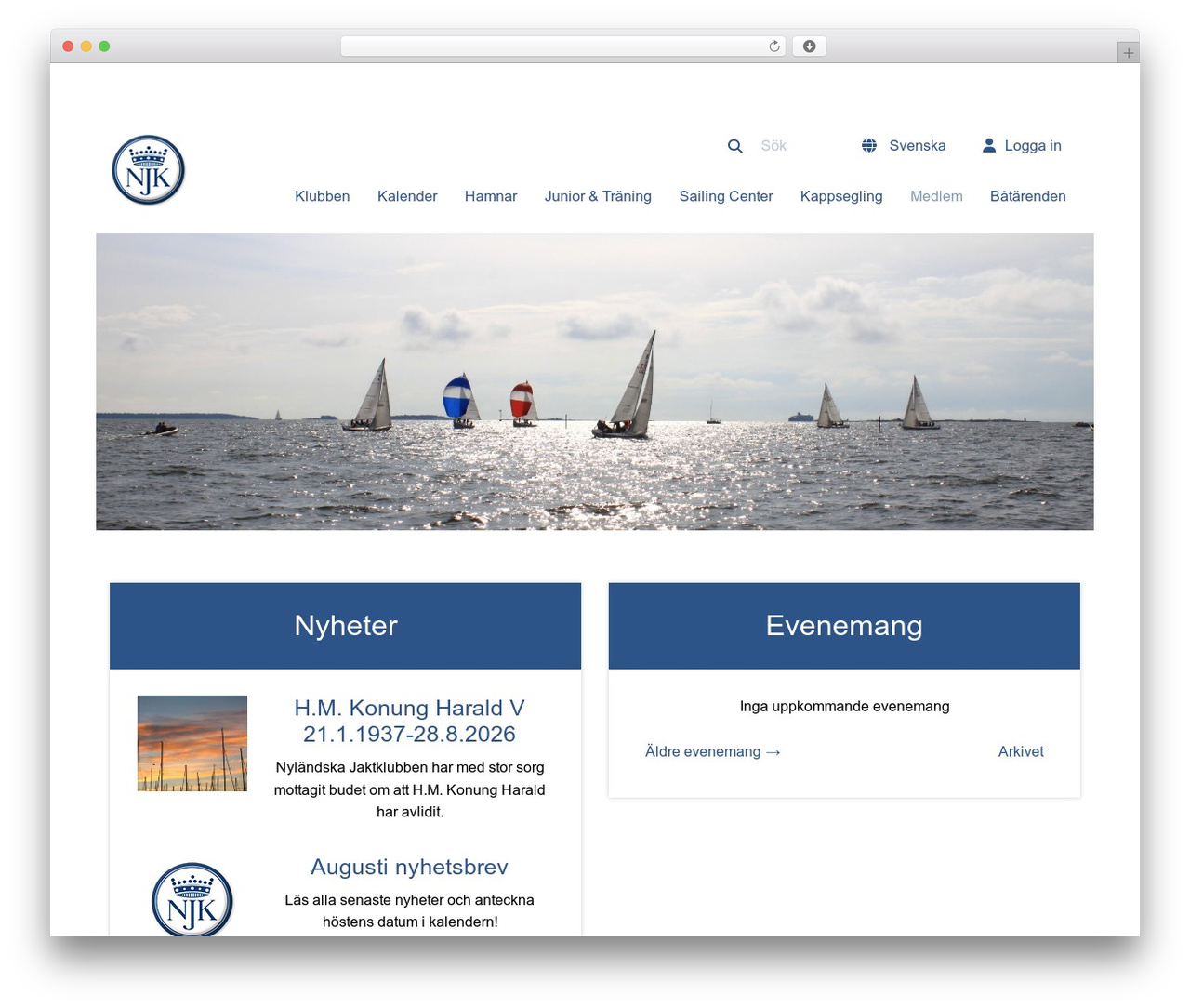Open the H.M. Konung Harald V article
The height and width of the screenshot is (1008, 1190).
(x=409, y=721)
